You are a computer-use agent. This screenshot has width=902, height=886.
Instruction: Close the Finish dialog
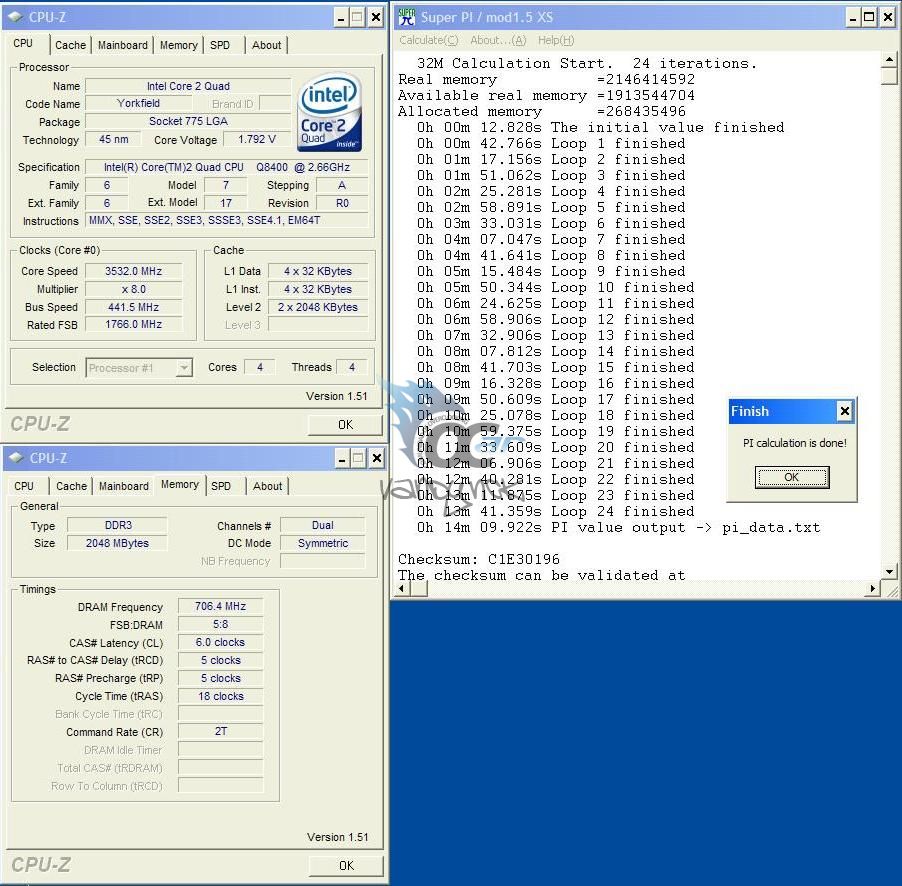click(844, 411)
